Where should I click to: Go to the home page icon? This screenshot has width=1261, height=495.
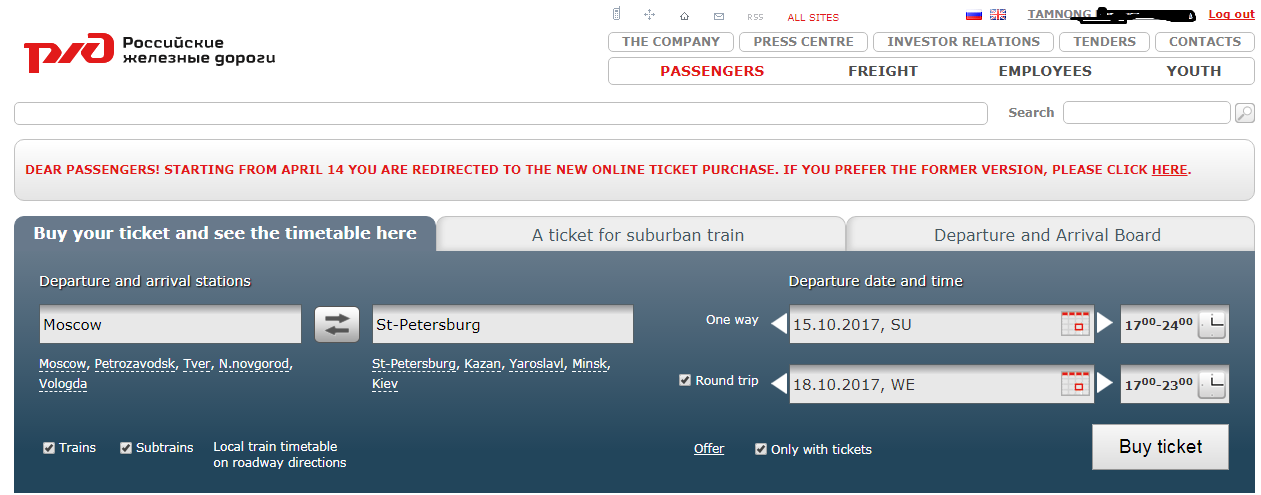[x=684, y=16]
